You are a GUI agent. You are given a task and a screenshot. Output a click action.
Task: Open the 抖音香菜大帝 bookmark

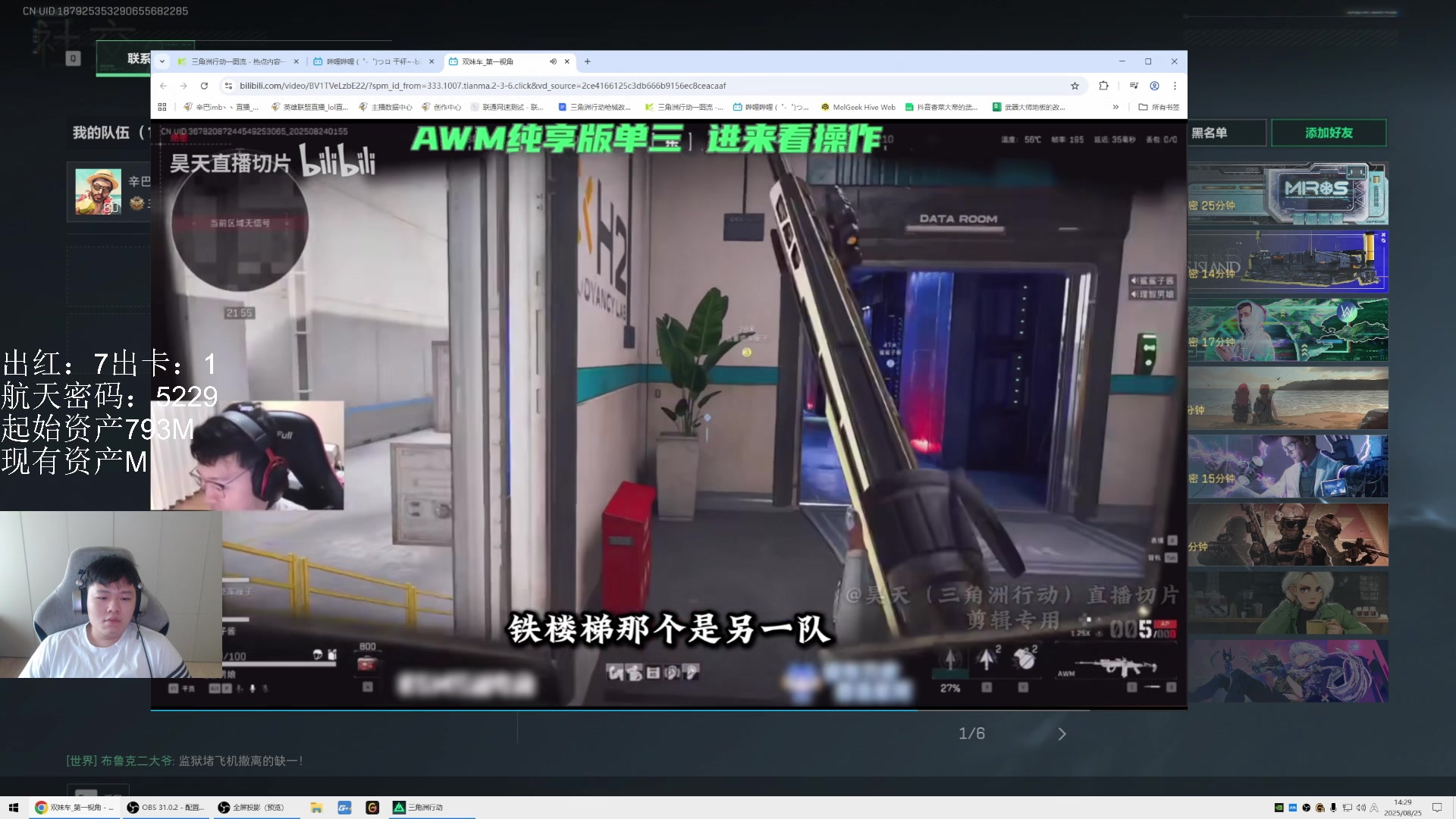pyautogui.click(x=942, y=107)
